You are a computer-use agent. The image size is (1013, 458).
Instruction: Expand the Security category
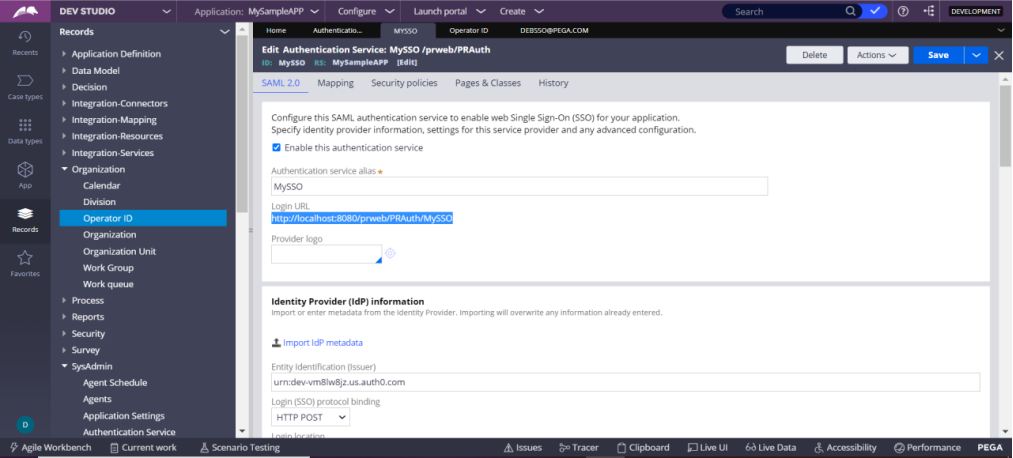coord(64,333)
